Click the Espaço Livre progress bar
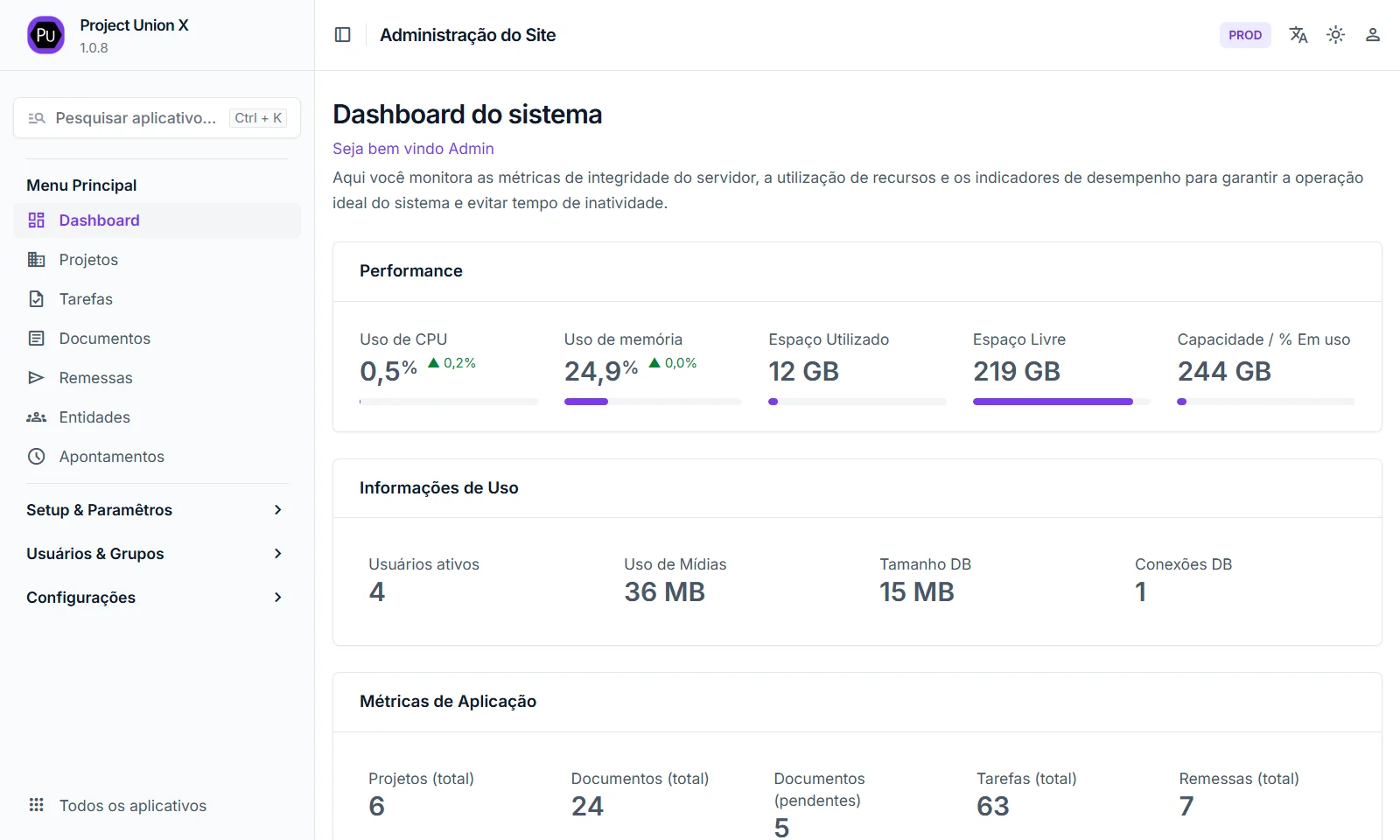 (1060, 402)
